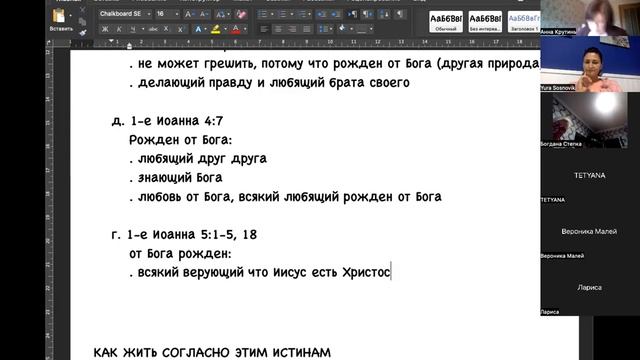Expand numbering style arrow

click(291, 14)
